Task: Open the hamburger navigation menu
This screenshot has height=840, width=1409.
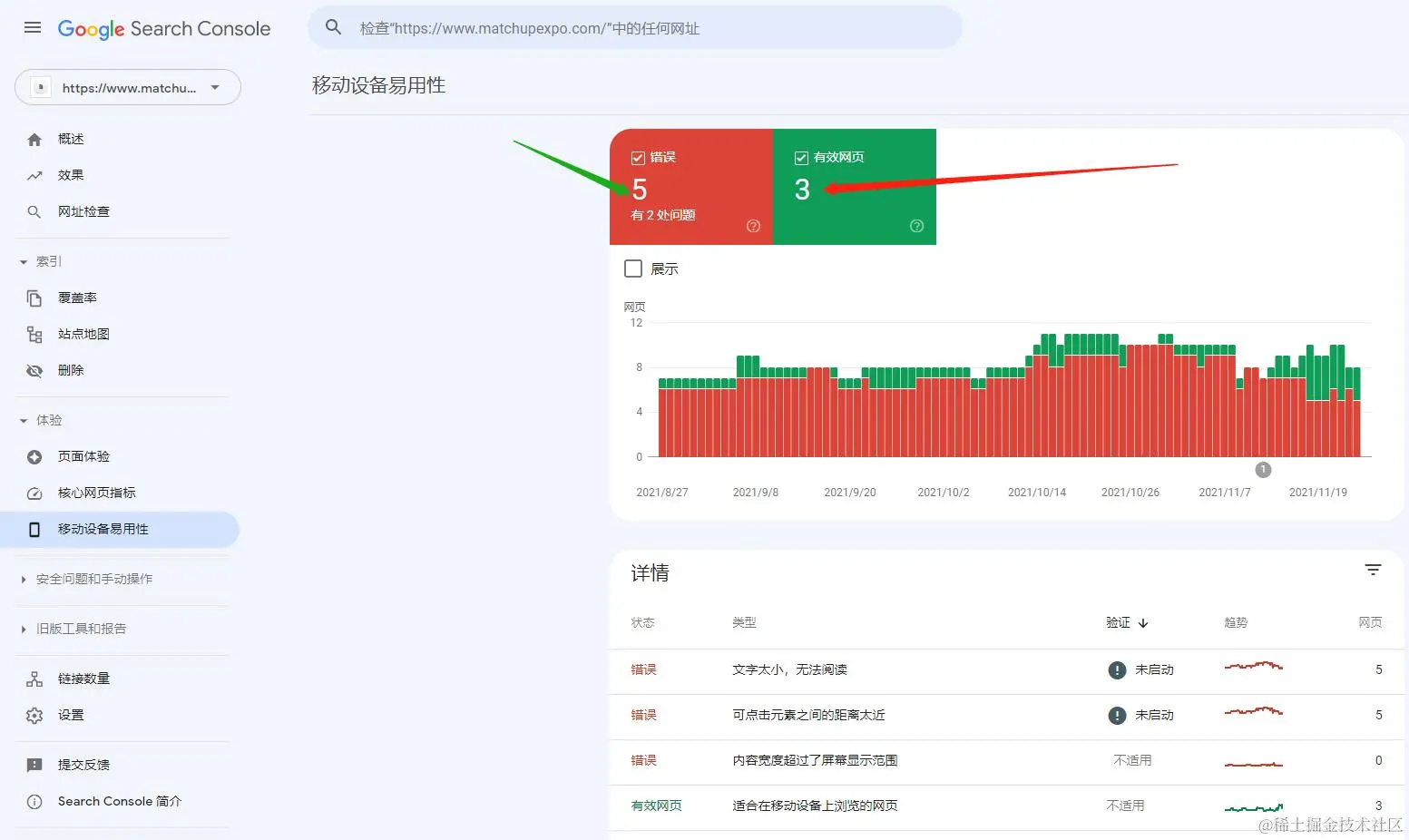Action: 32,27
